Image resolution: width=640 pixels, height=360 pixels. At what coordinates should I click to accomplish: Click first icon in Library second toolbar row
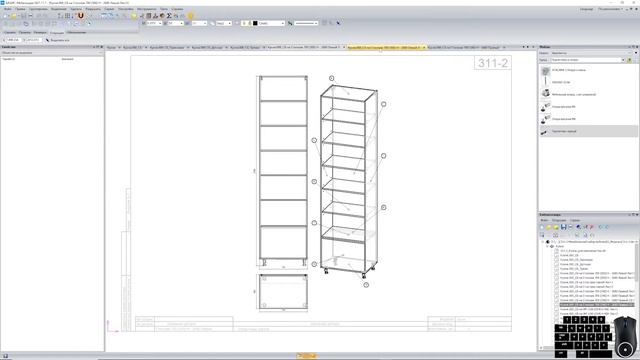click(x=542, y=235)
